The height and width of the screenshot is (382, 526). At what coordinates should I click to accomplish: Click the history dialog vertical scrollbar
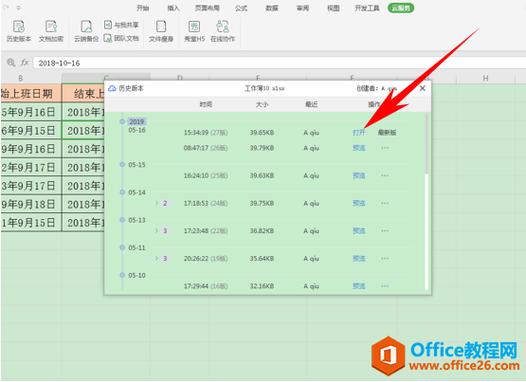click(427, 144)
